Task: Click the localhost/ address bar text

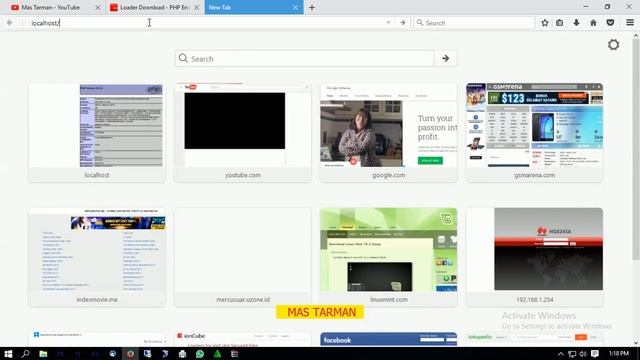Action: point(46,23)
